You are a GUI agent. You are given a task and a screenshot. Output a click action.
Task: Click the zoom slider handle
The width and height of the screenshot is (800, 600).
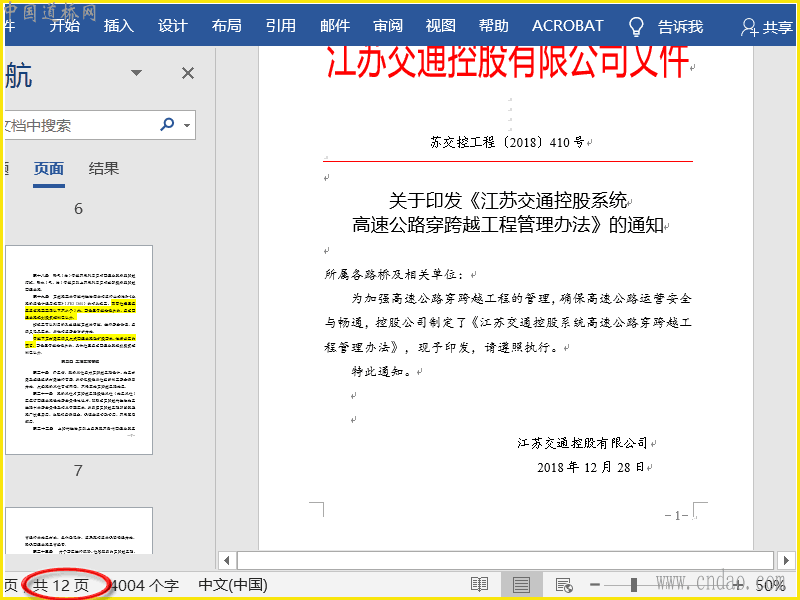pos(634,585)
